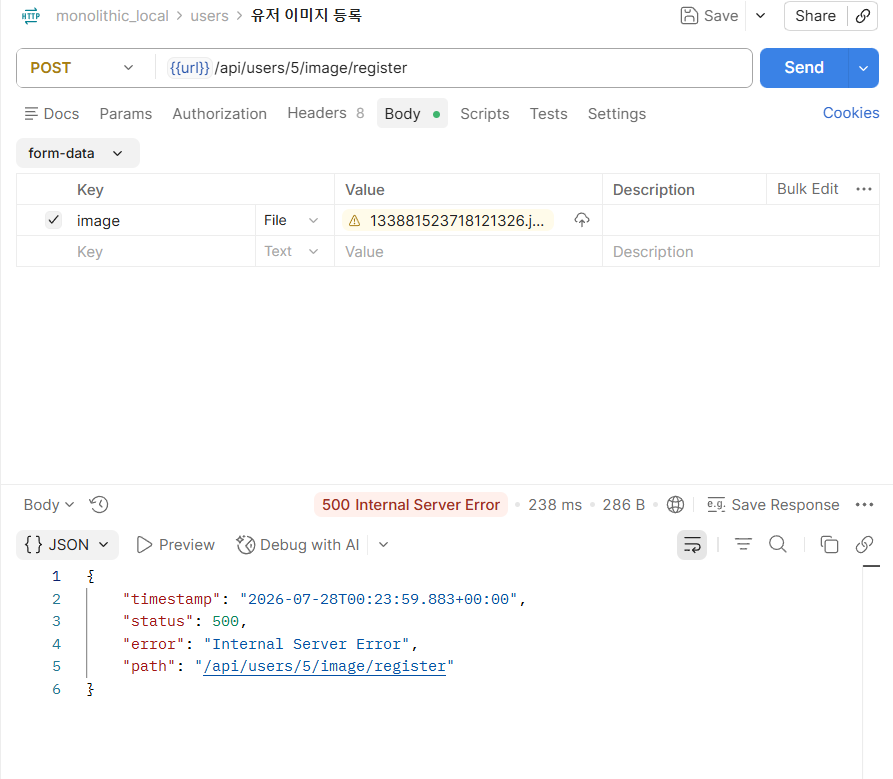
Task: Open the File type dropdown for image key
Action: click(291, 220)
